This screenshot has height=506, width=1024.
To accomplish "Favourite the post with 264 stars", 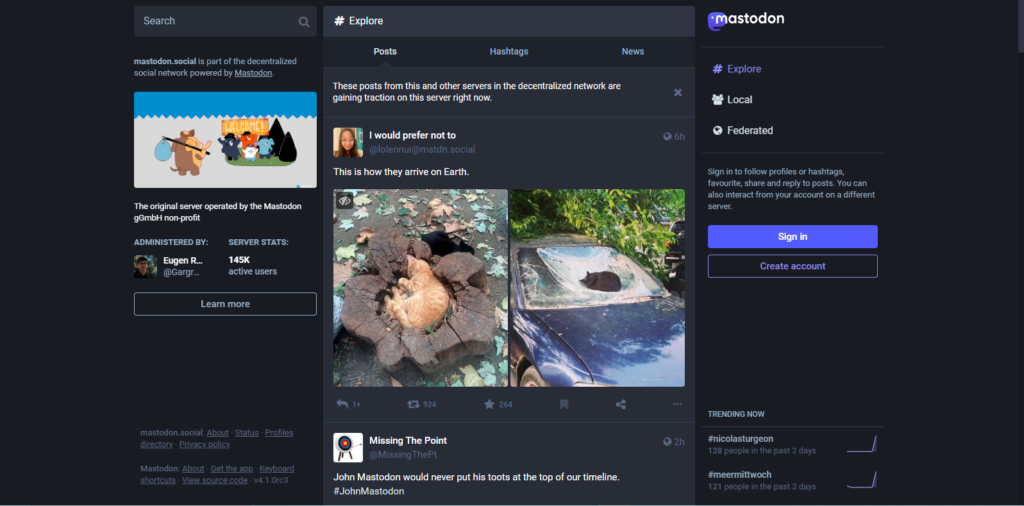I will [489, 404].
